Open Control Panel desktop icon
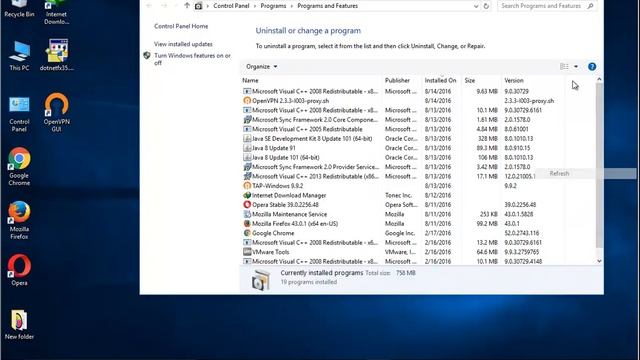This screenshot has height=360, width=640. pyautogui.click(x=19, y=114)
